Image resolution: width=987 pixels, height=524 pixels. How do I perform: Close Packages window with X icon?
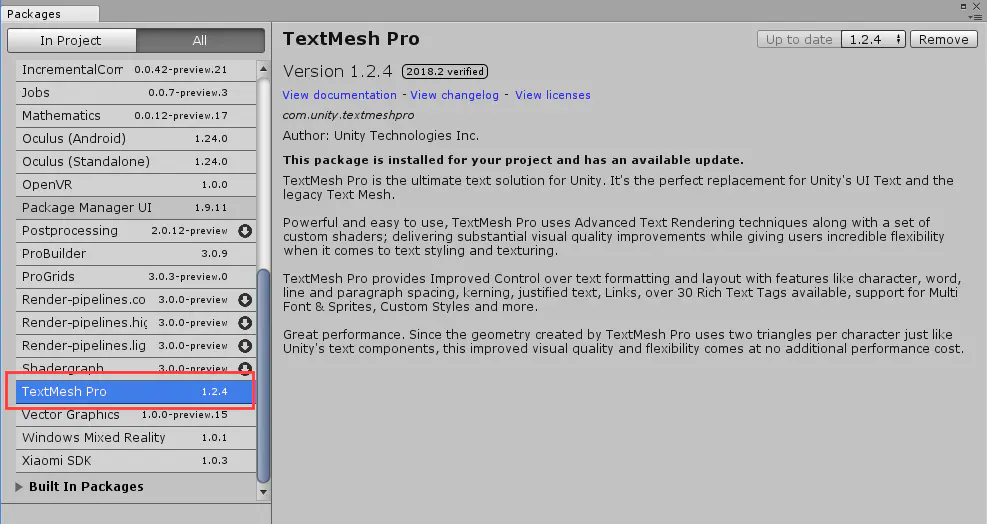point(976,6)
